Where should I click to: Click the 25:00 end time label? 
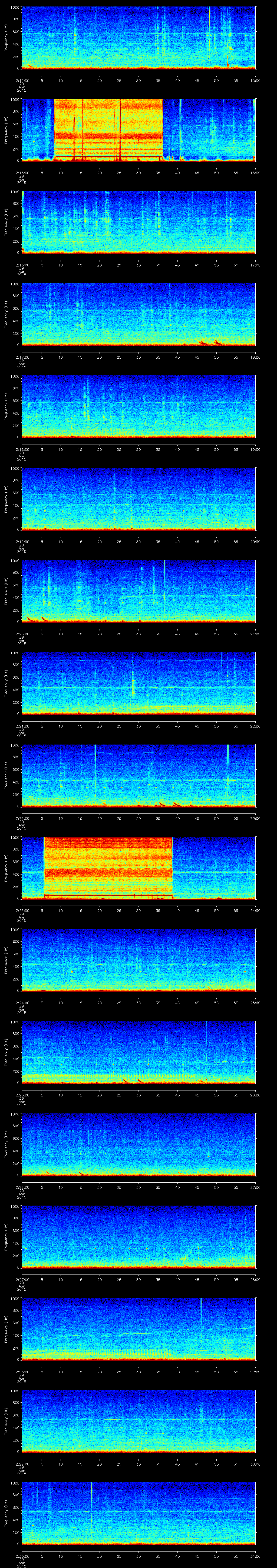256,1003
